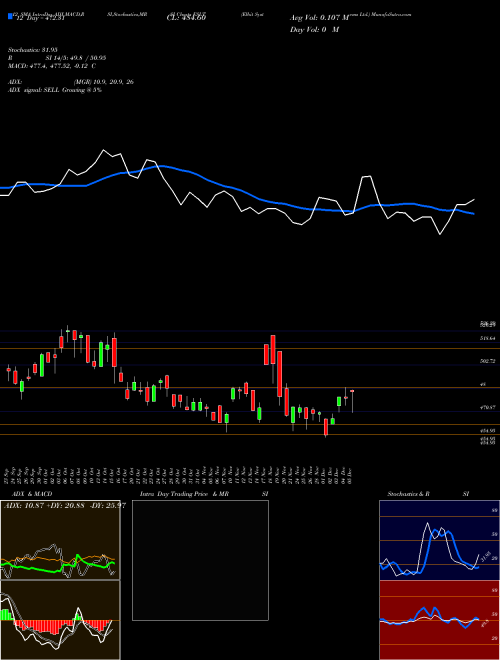Click the MACD histogram chart thumbnail
Viewport: 500px width, 660px height.
60,620
